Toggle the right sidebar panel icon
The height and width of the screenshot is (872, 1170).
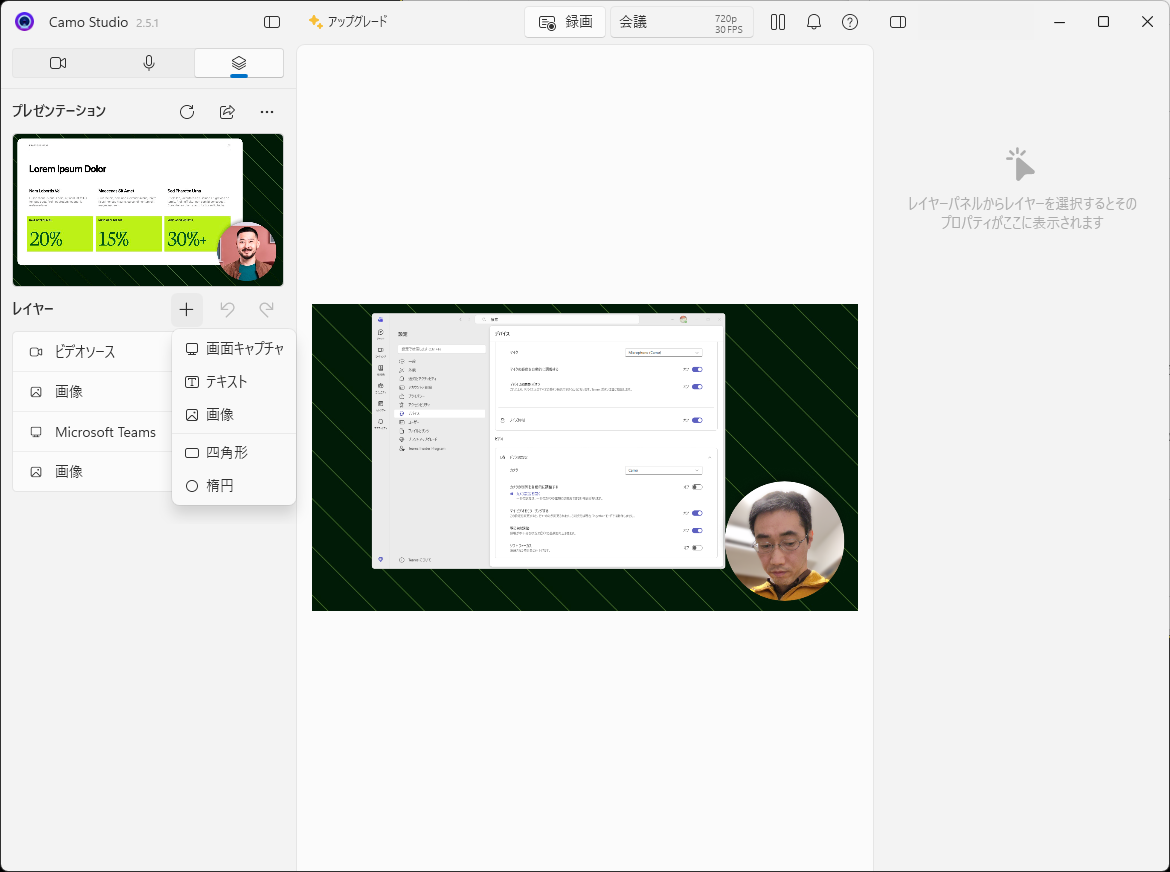point(898,22)
